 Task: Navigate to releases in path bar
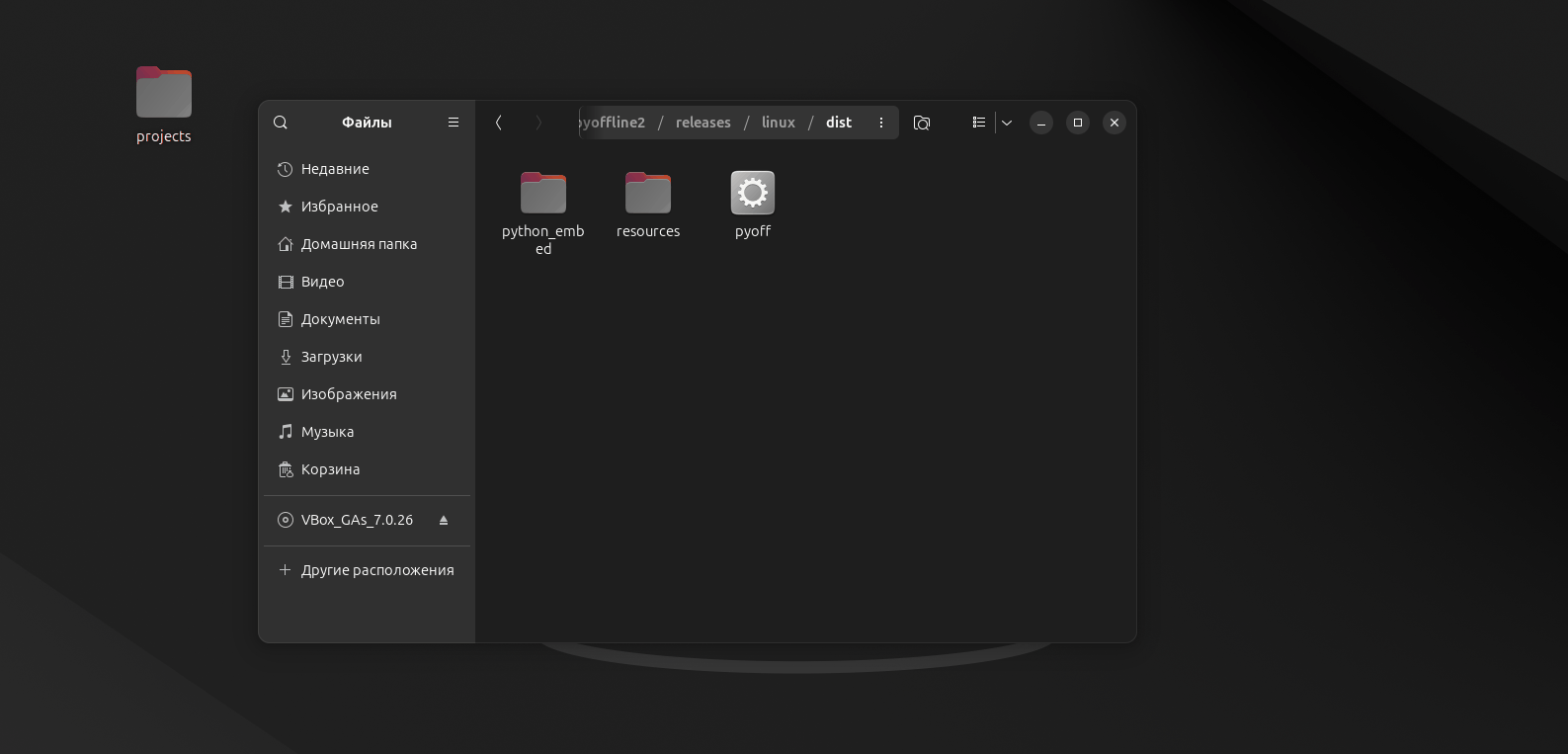tap(703, 123)
